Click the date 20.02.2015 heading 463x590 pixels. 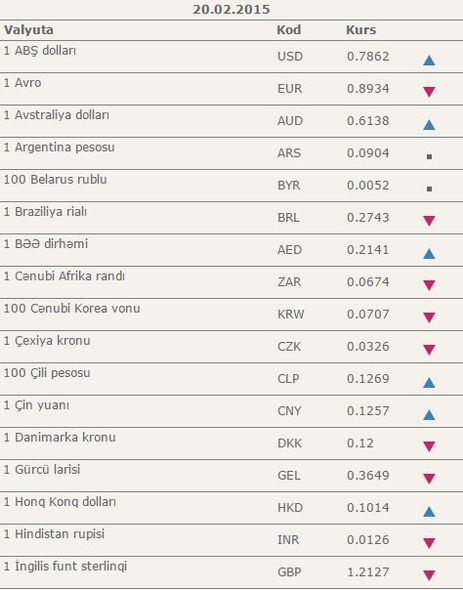click(x=232, y=9)
